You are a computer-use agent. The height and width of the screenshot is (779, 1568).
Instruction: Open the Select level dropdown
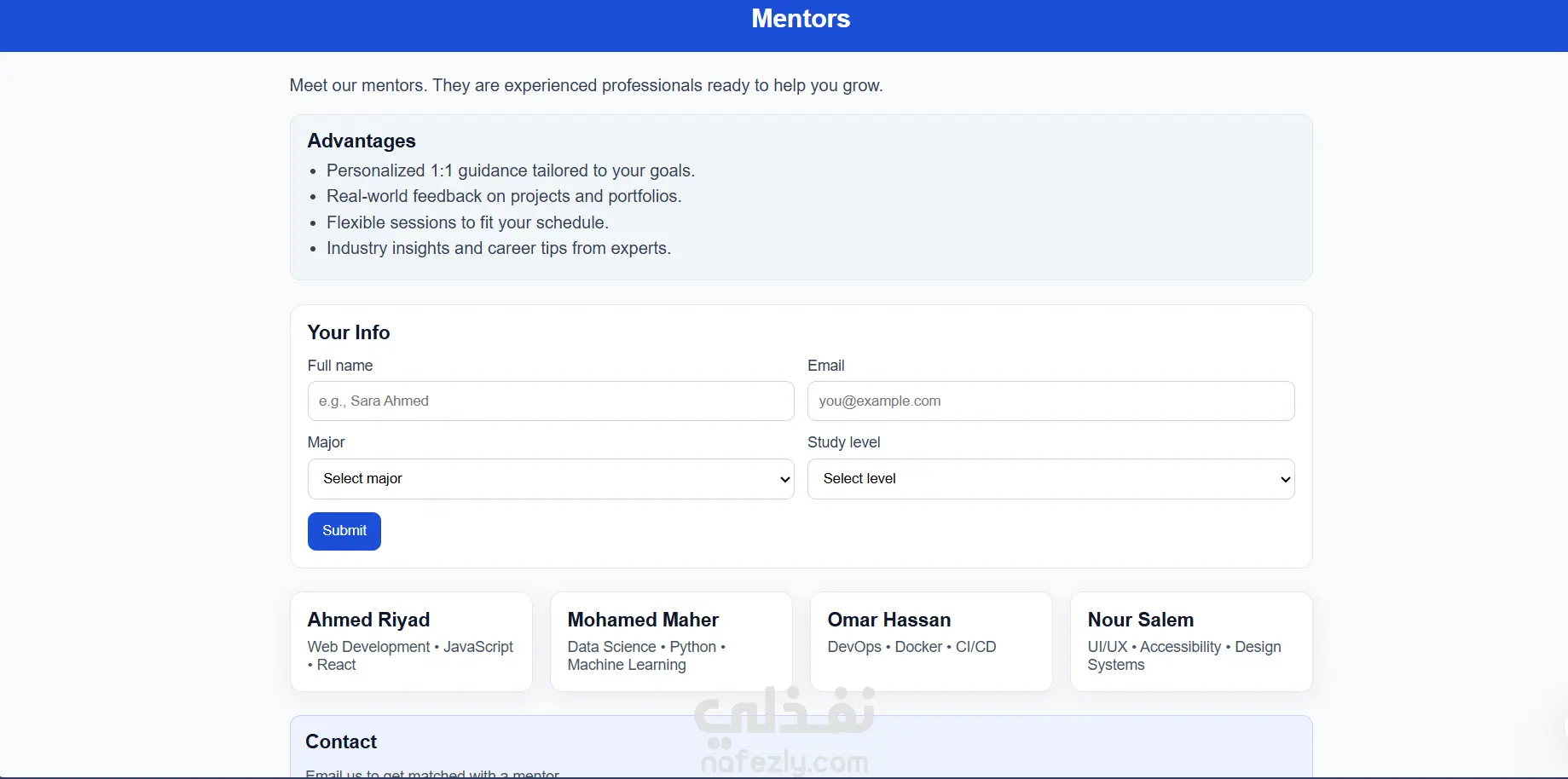[1050, 479]
